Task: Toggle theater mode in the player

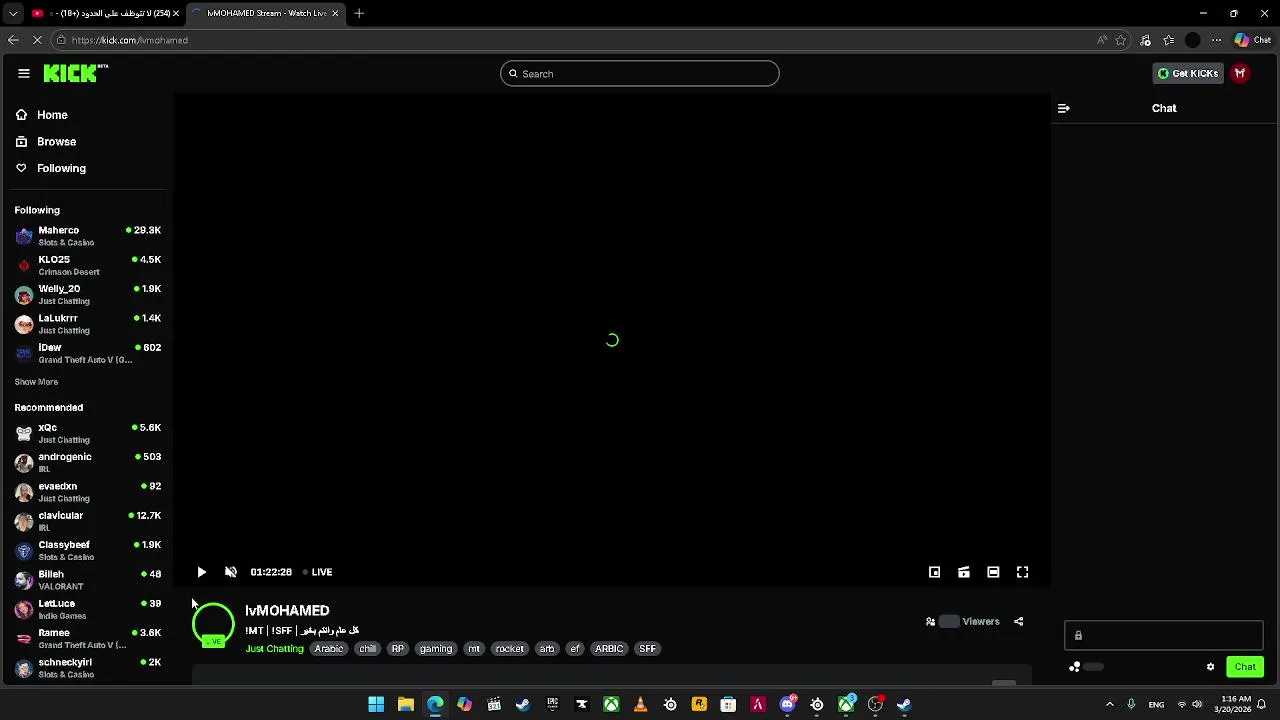Action: tap(993, 572)
